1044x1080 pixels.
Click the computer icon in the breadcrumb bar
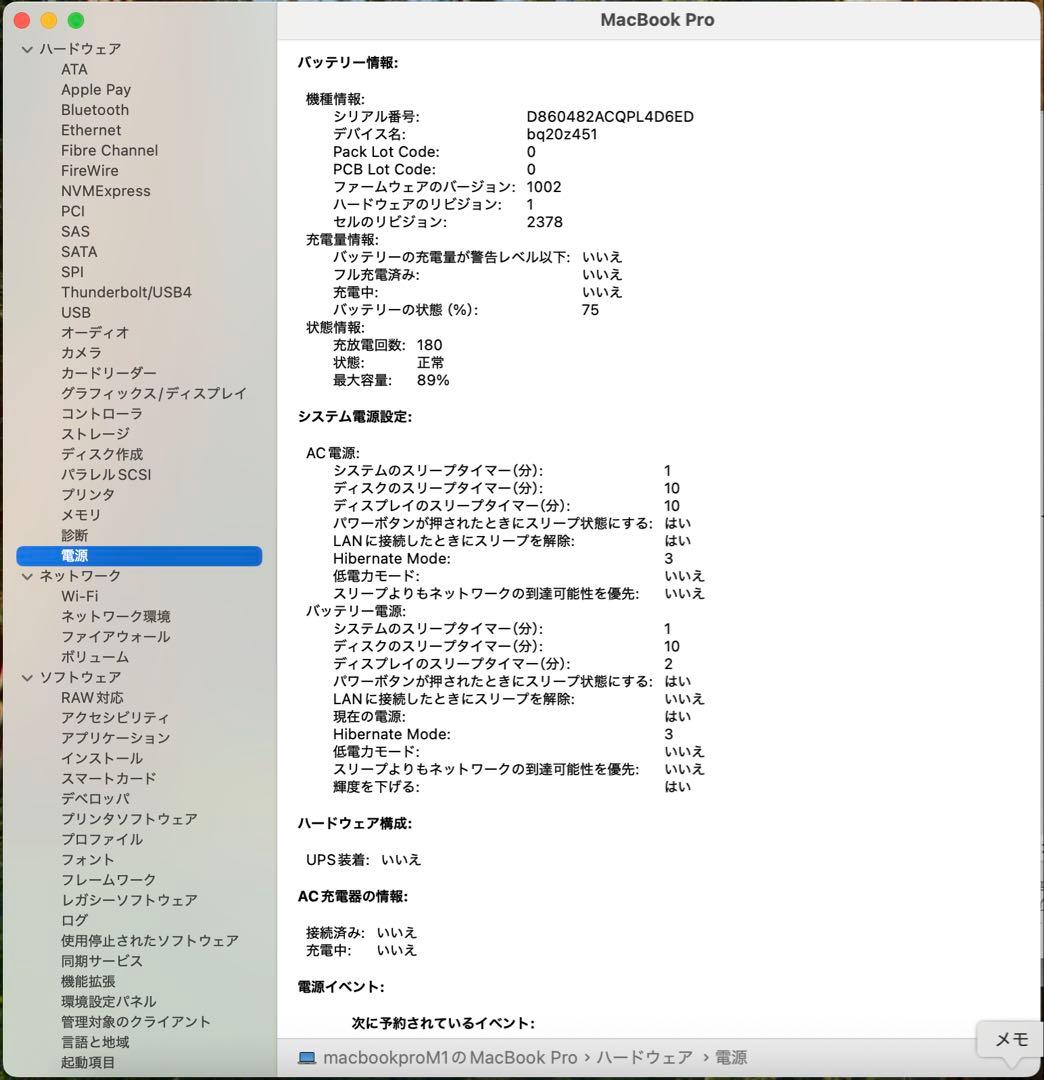click(307, 1057)
